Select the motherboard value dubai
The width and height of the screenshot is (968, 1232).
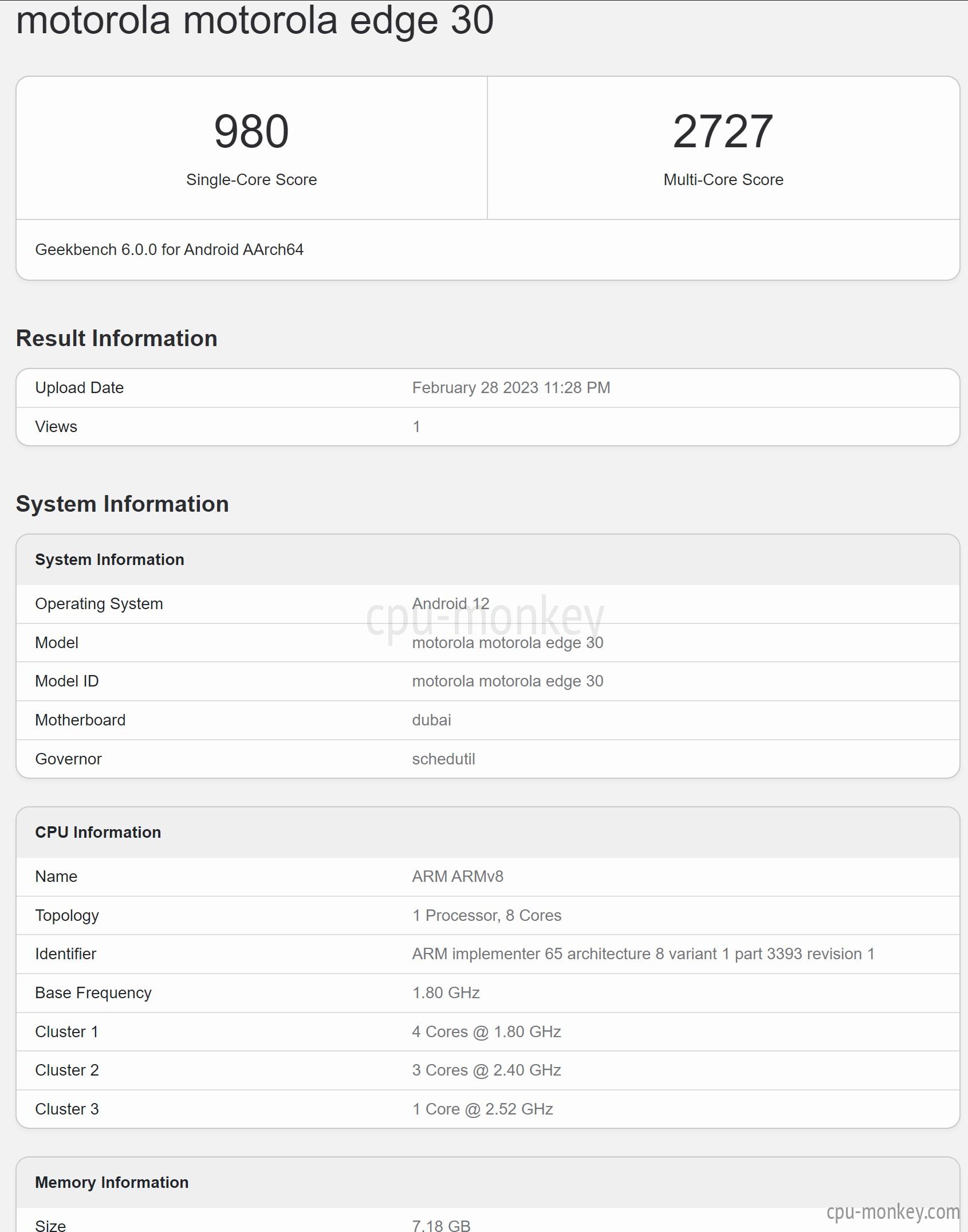[432, 720]
